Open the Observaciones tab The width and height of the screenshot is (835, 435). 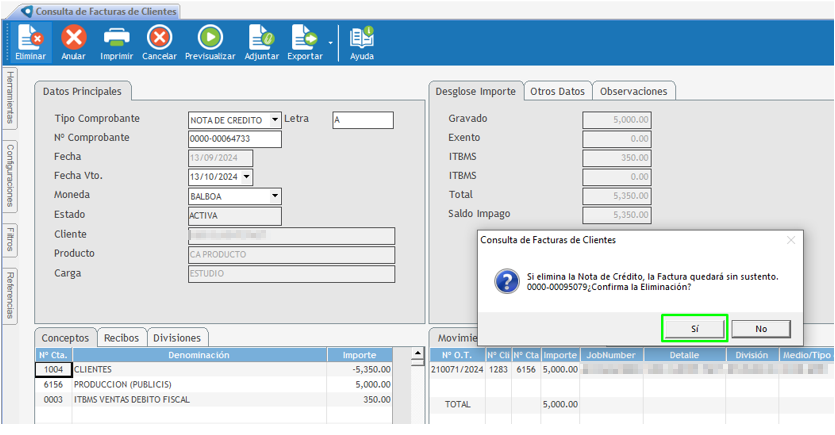coord(633,91)
